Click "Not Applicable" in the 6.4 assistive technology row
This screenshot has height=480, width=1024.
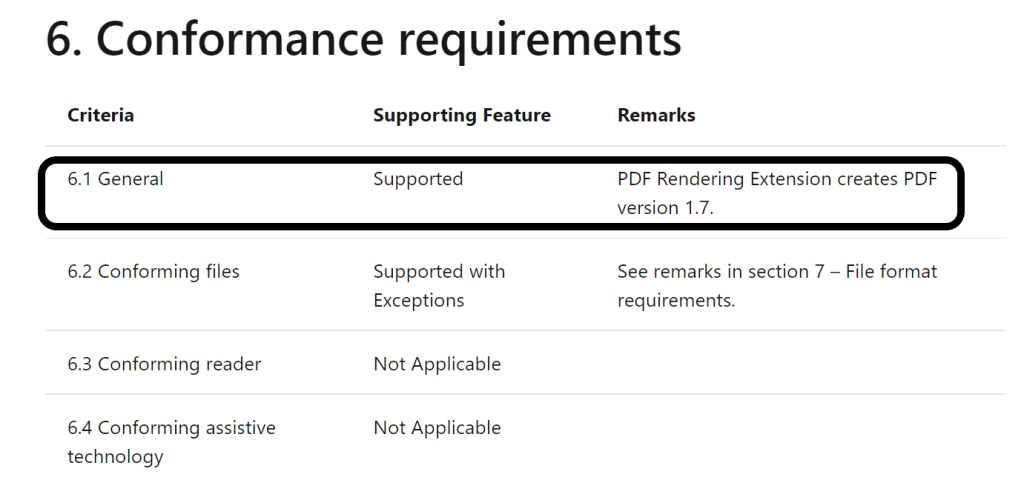click(x=437, y=428)
